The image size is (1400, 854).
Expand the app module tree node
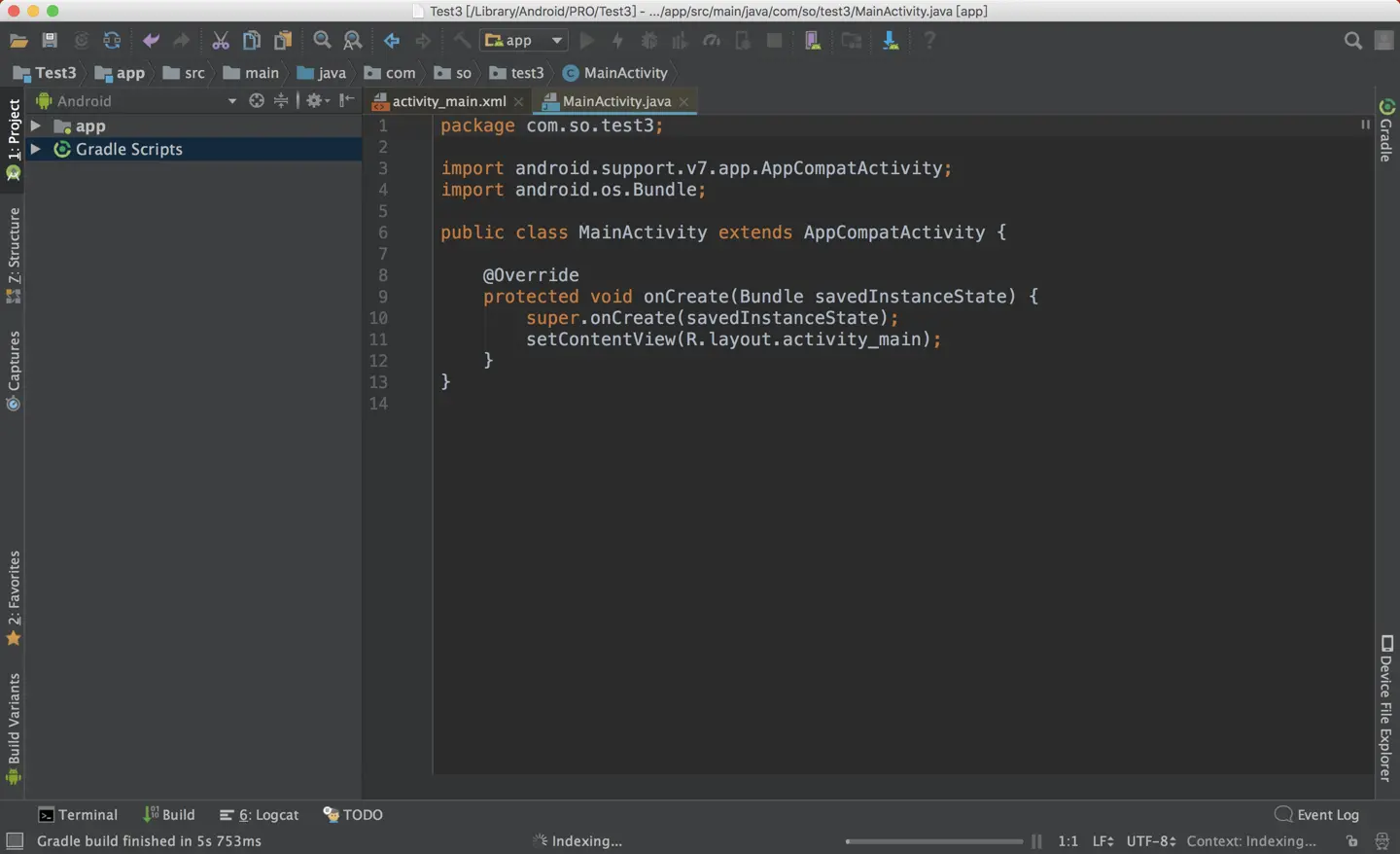(36, 125)
